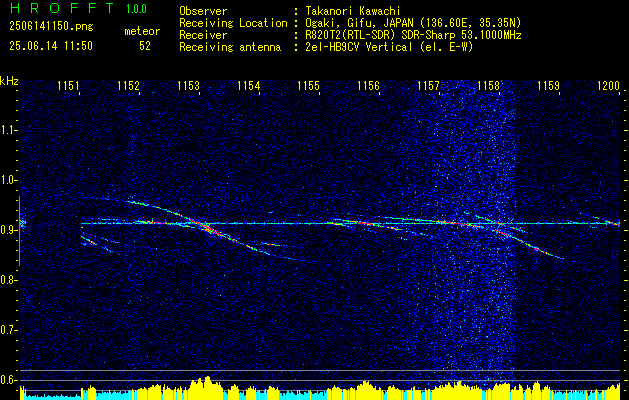Click time marker 1158
Image resolution: width=629 pixels, height=400 pixels.
click(x=489, y=85)
